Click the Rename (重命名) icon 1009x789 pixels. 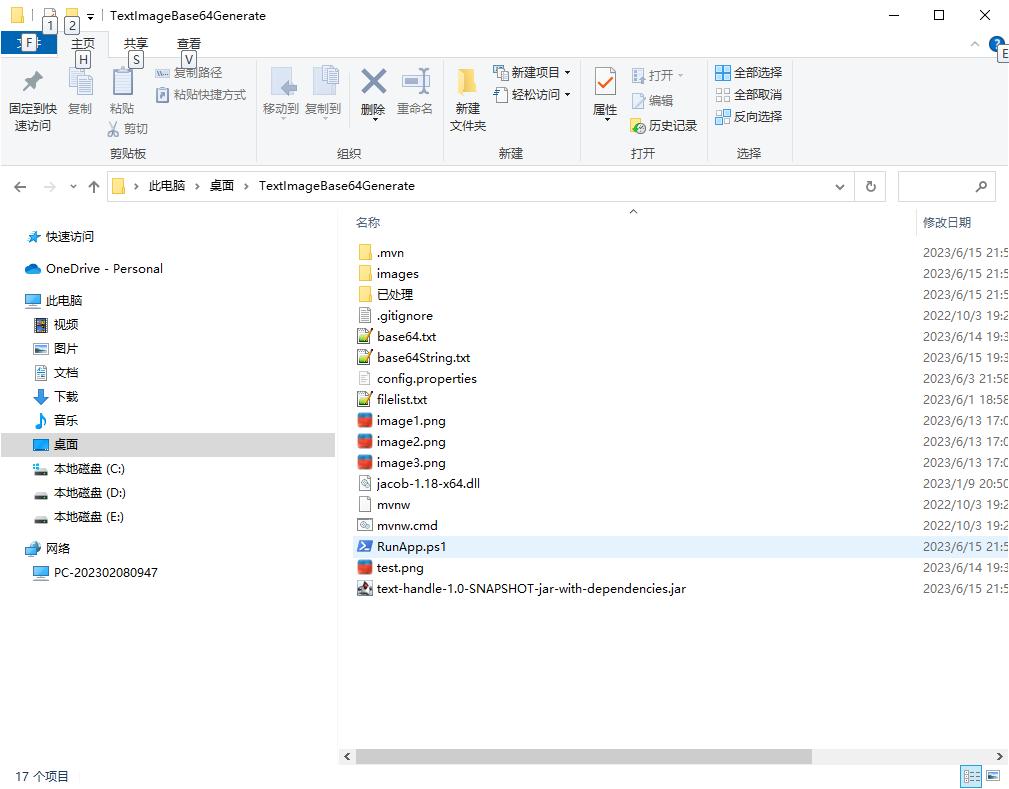click(x=415, y=82)
